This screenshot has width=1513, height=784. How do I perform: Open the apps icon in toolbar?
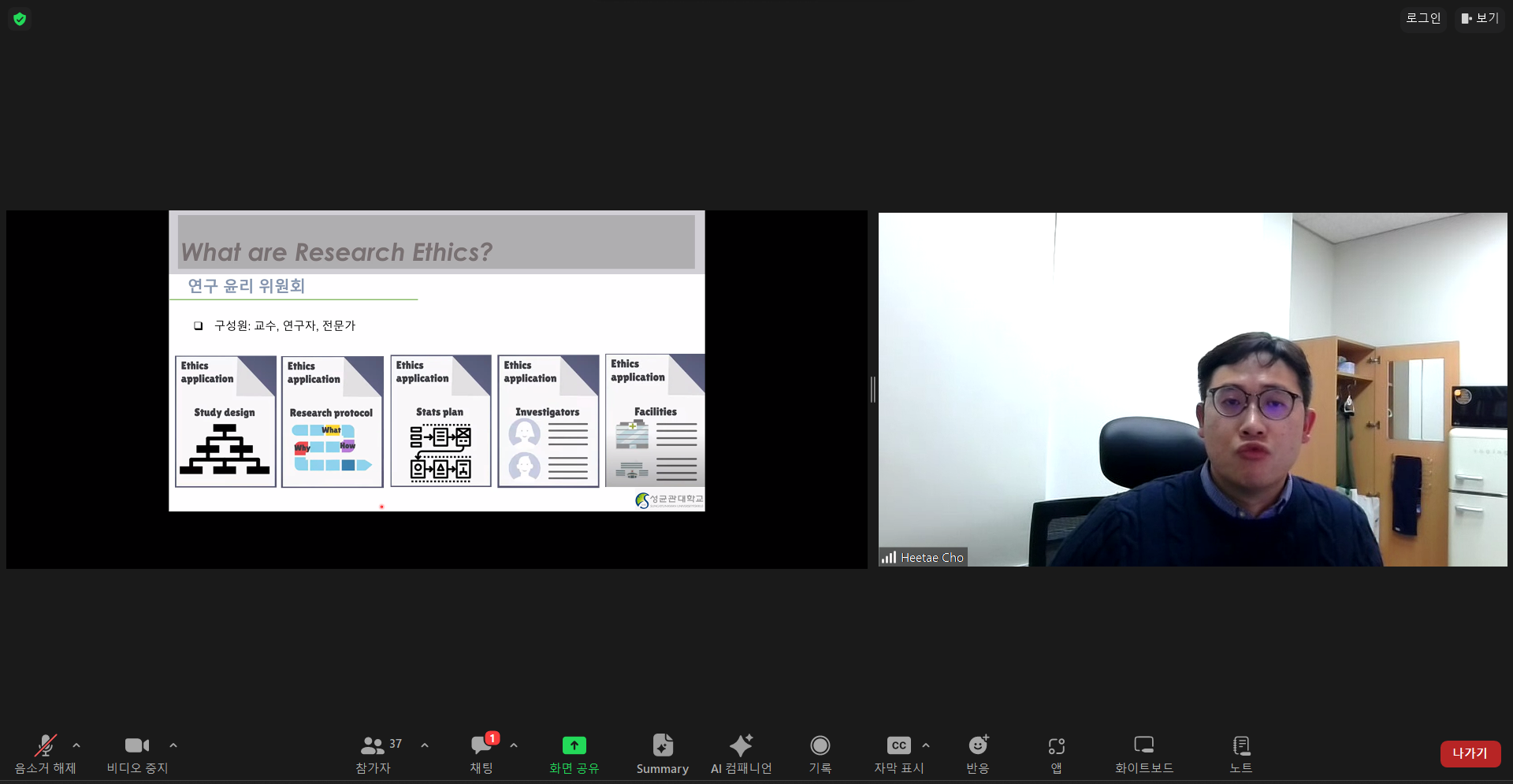tap(1056, 746)
